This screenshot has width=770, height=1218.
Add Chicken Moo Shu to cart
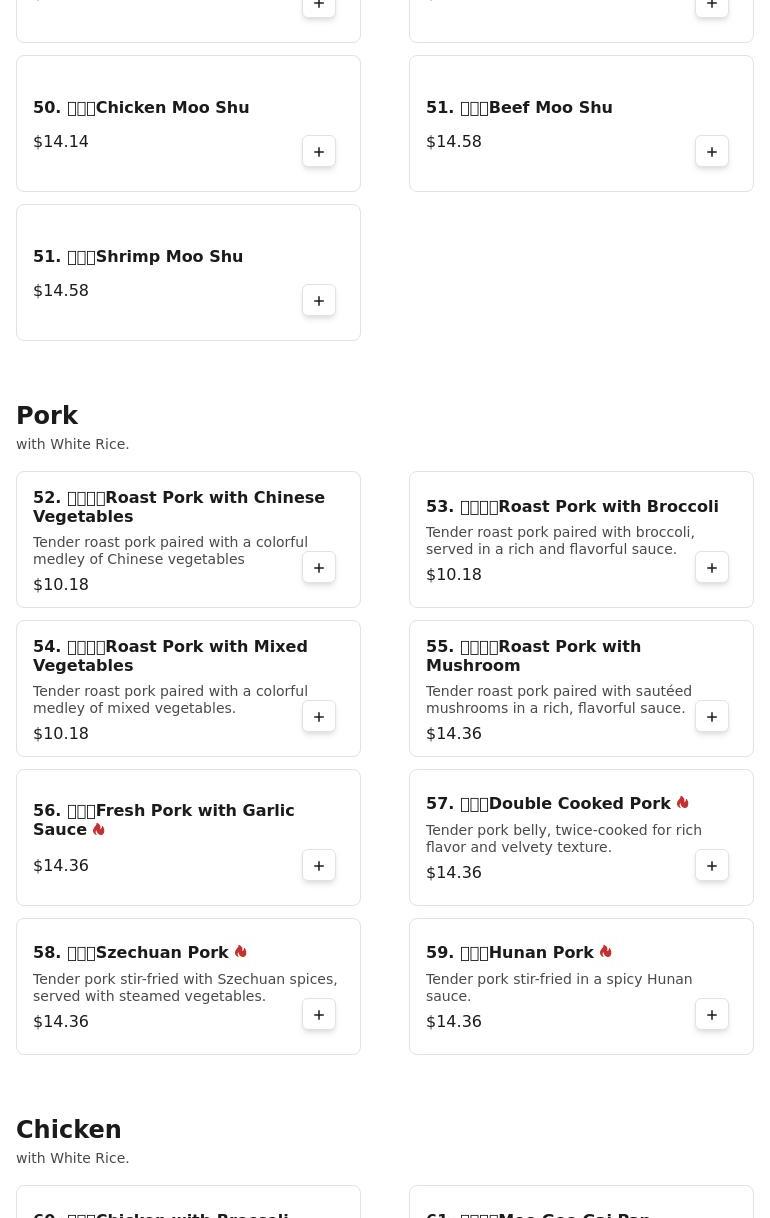point(319,152)
